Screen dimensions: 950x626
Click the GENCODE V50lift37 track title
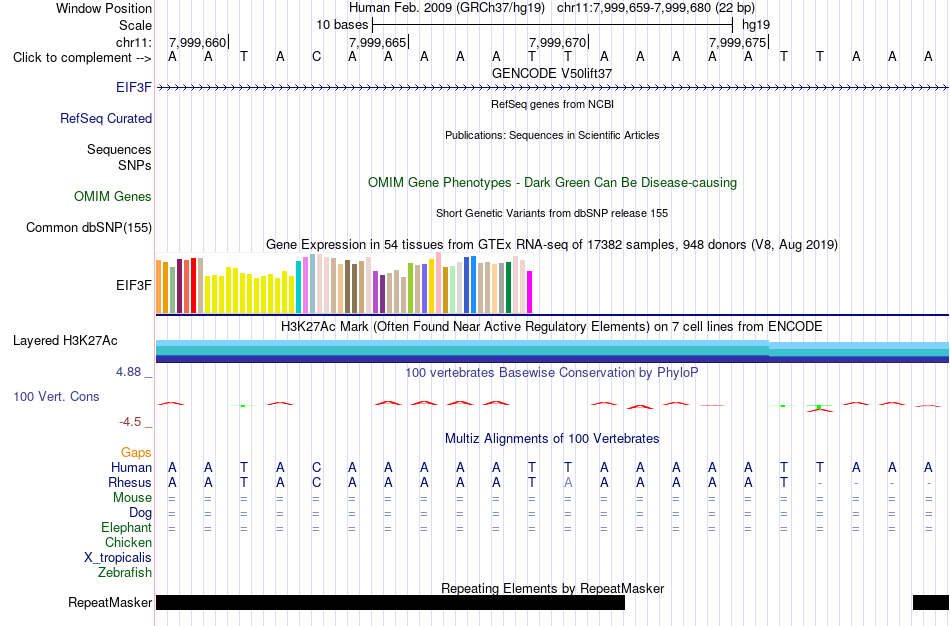point(552,73)
